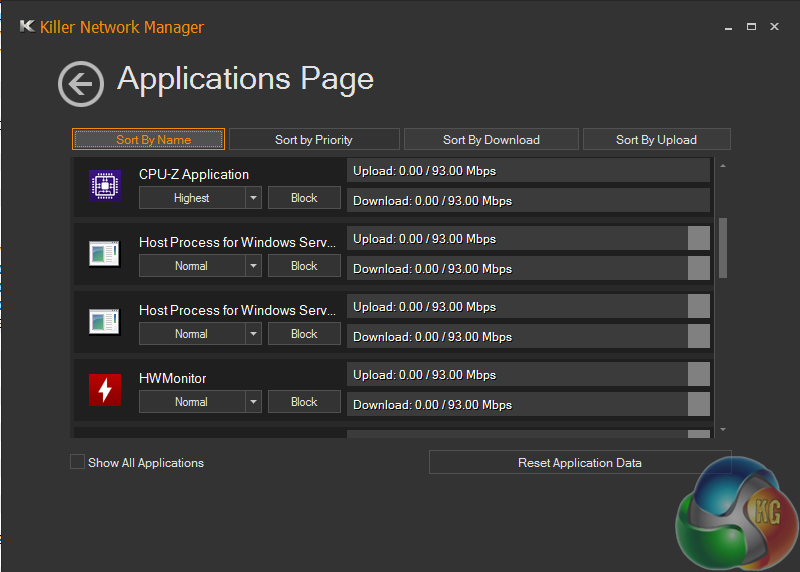Image resolution: width=800 pixels, height=572 pixels.
Task: Expand HWMonitor priority dropdown arrow
Action: click(x=254, y=402)
